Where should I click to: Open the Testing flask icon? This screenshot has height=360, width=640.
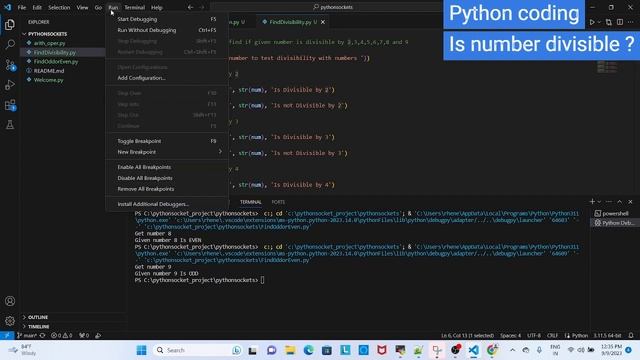(10, 125)
